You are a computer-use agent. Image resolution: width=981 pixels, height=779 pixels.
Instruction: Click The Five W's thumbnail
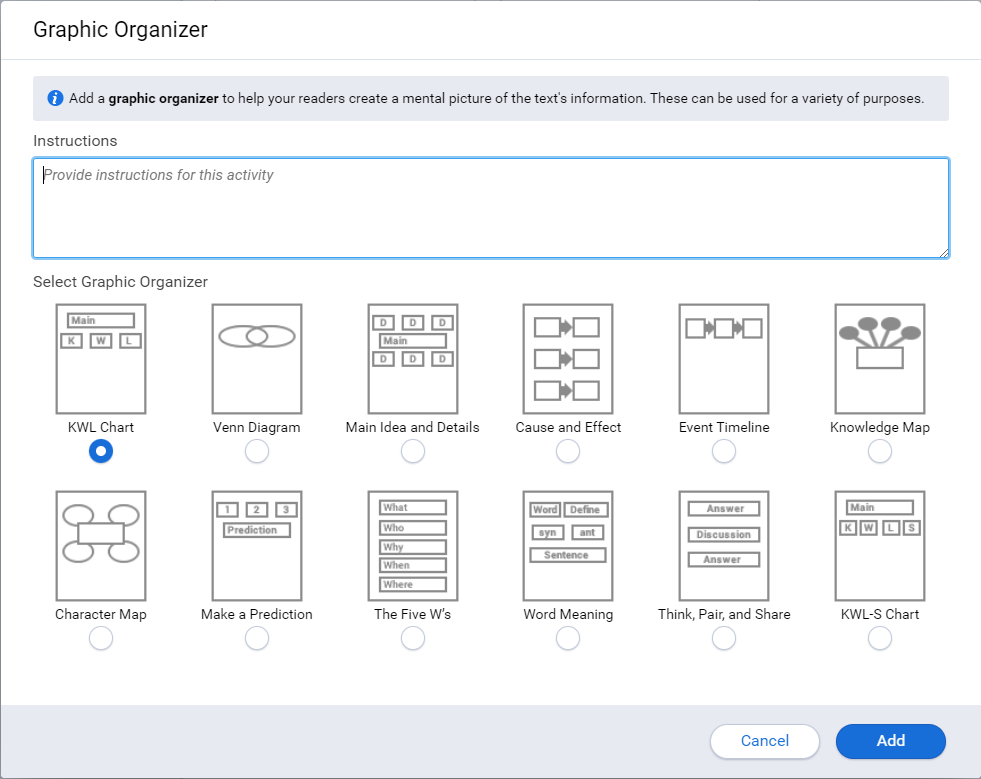pos(413,546)
